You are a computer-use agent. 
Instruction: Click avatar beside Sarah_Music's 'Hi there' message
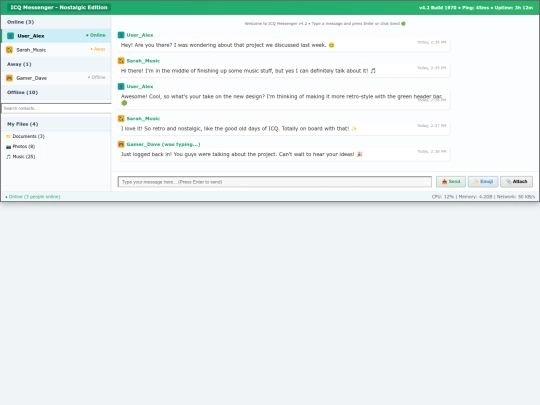click(121, 61)
